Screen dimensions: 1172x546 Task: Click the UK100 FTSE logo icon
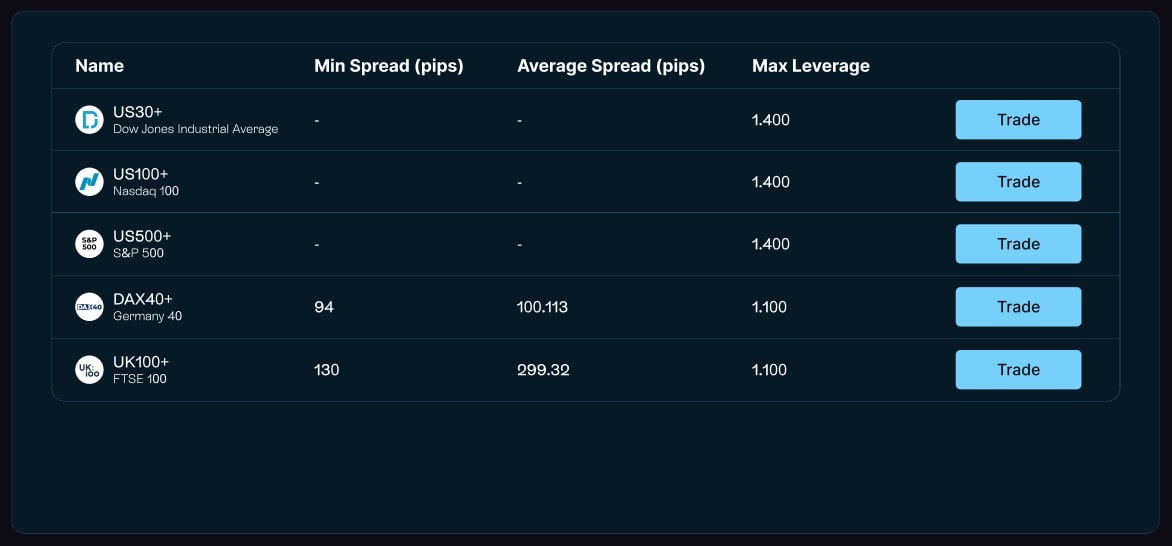[x=89, y=369]
